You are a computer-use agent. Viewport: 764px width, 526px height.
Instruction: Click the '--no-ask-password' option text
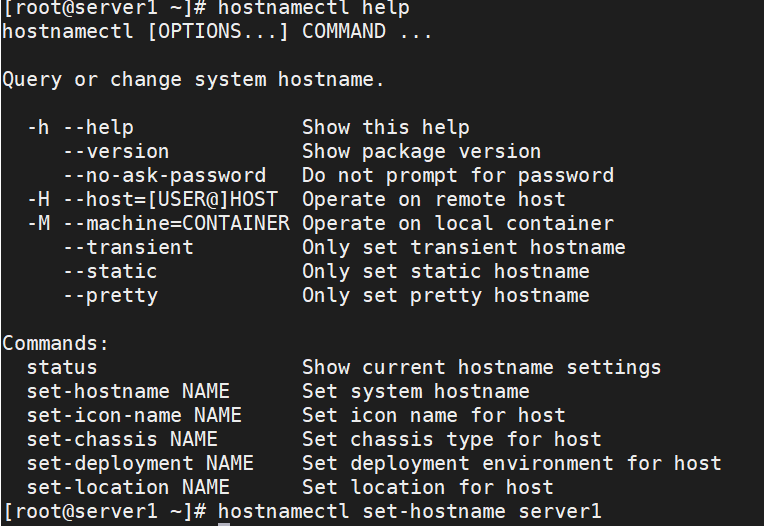(x=165, y=176)
